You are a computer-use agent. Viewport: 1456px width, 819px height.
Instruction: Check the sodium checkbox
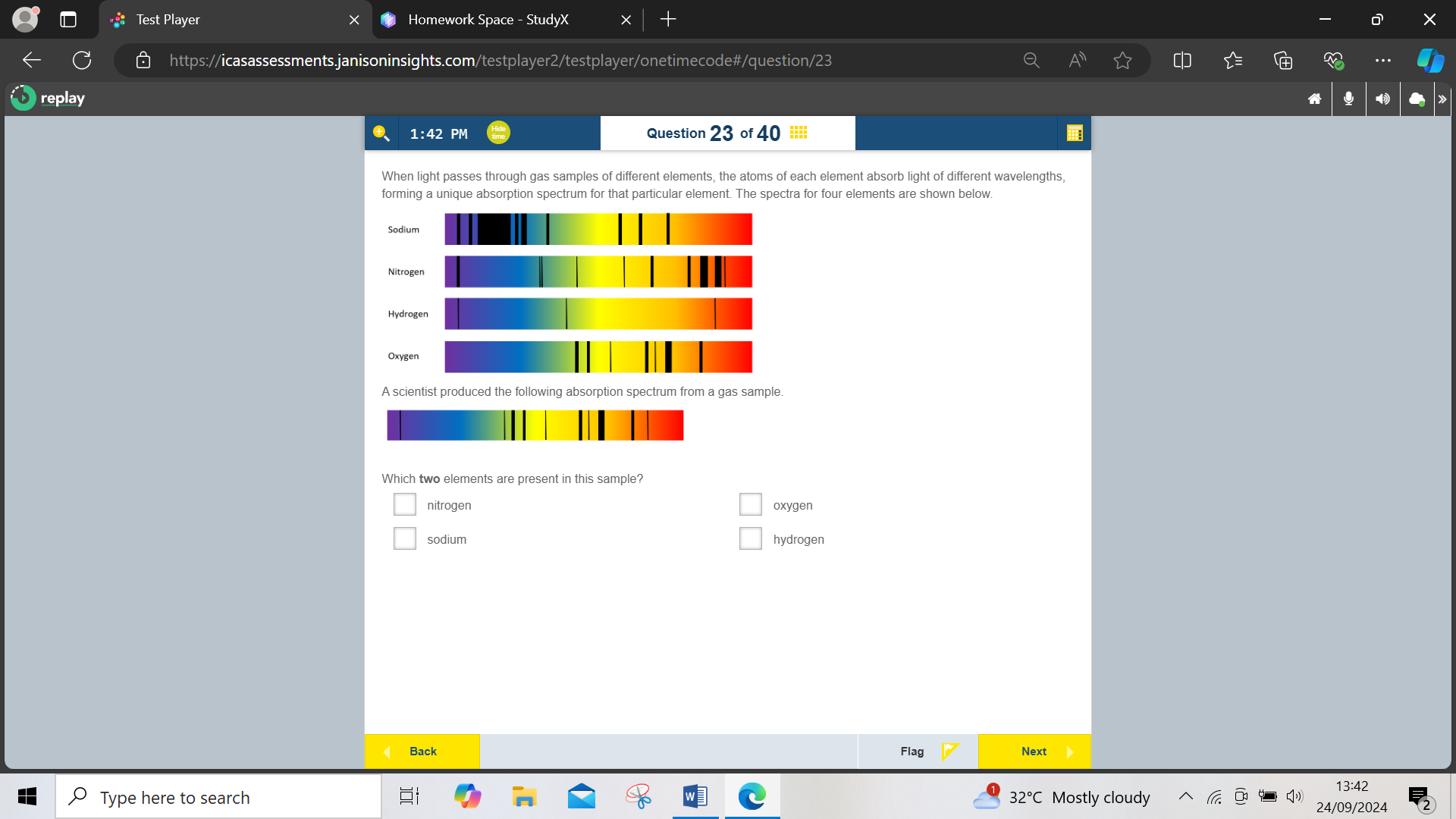405,538
